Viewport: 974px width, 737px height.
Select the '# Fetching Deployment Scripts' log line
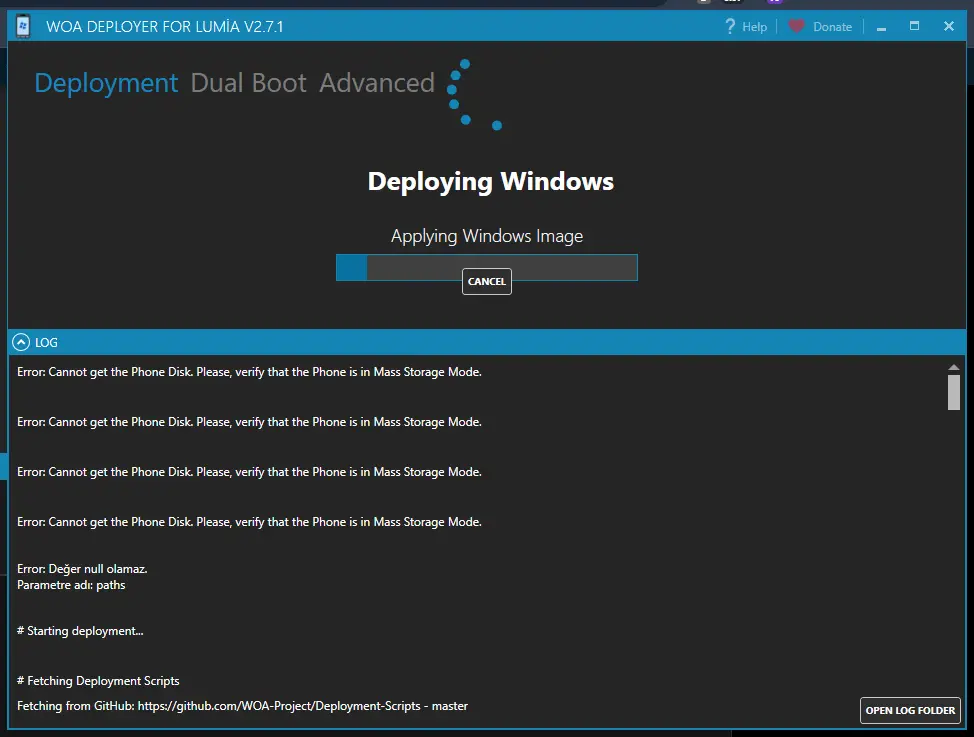pyautogui.click(x=98, y=680)
